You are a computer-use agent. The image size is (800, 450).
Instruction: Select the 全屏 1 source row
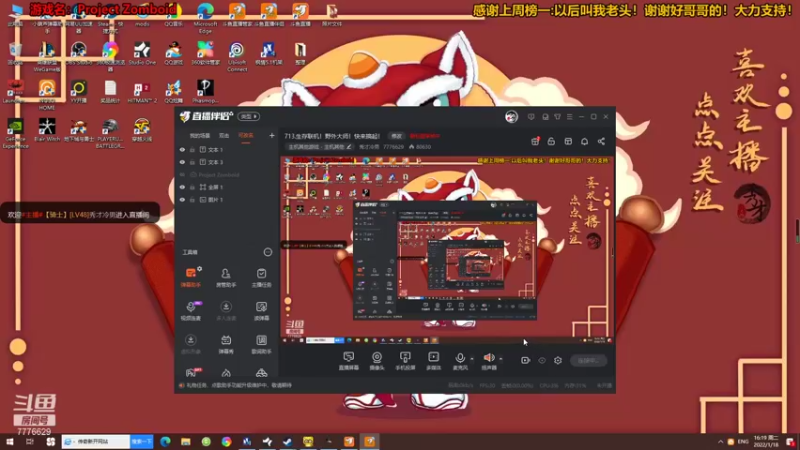coord(227,187)
